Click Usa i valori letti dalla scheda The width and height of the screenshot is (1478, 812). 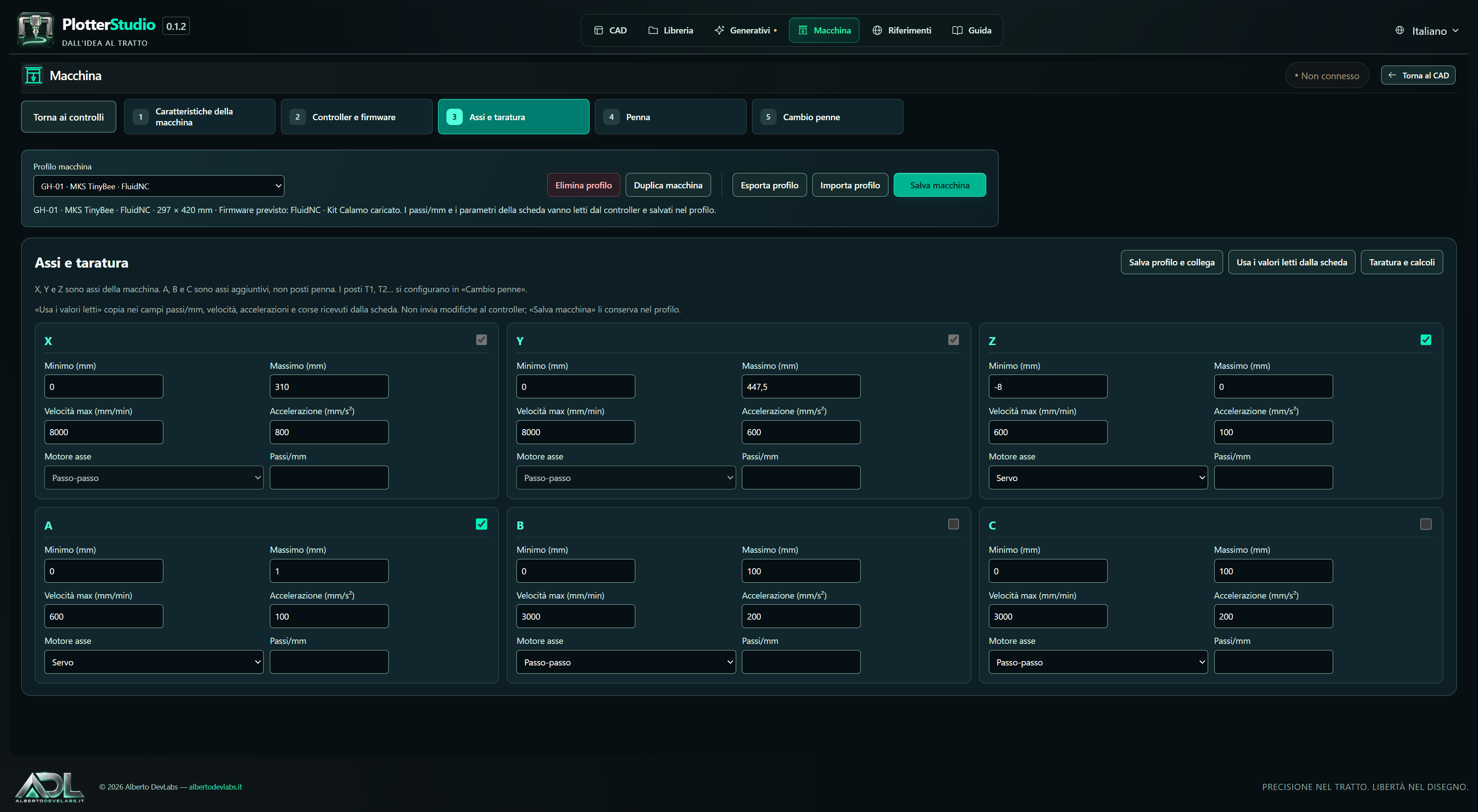pos(1291,262)
